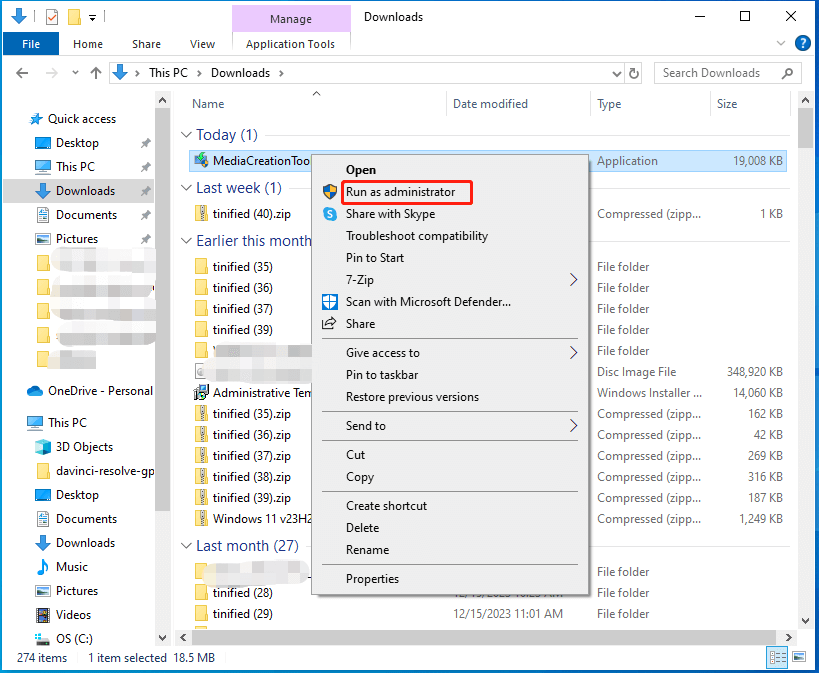The image size is (819, 673).
Task: Collapse the Today group header
Action: 186,135
